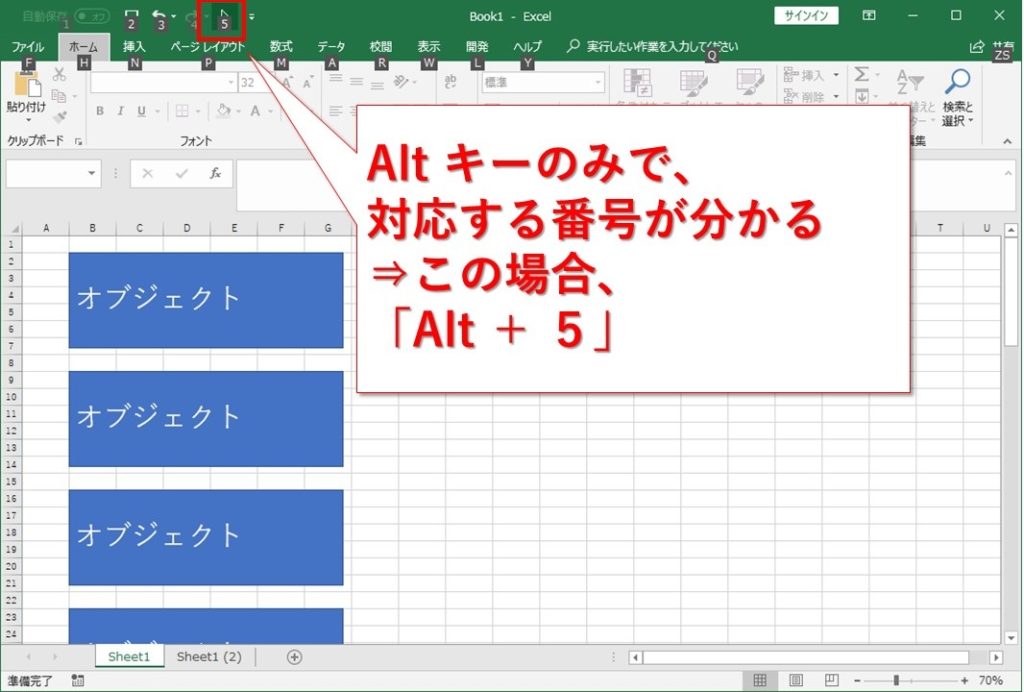Click the new sheet plus icon
The image size is (1024, 692).
(294, 657)
